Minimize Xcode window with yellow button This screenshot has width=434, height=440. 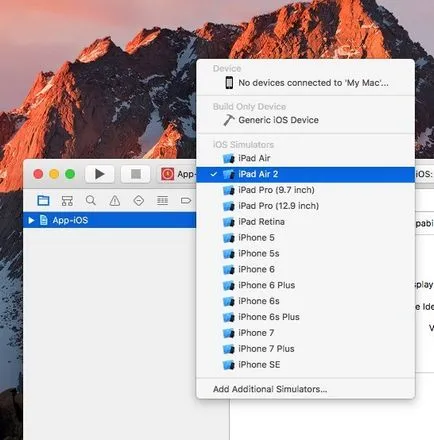coord(54,174)
